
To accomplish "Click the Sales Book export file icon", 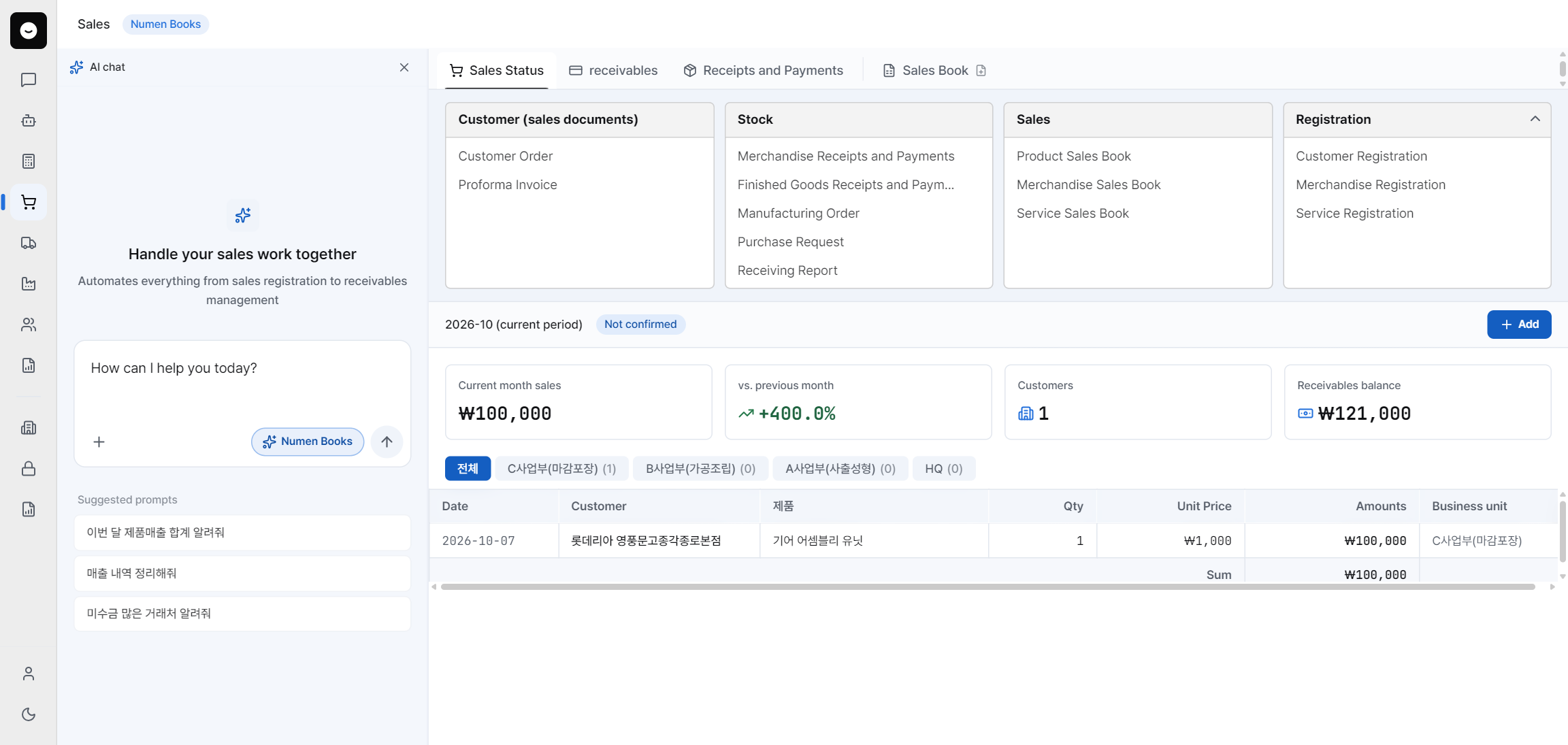I will 981,71.
